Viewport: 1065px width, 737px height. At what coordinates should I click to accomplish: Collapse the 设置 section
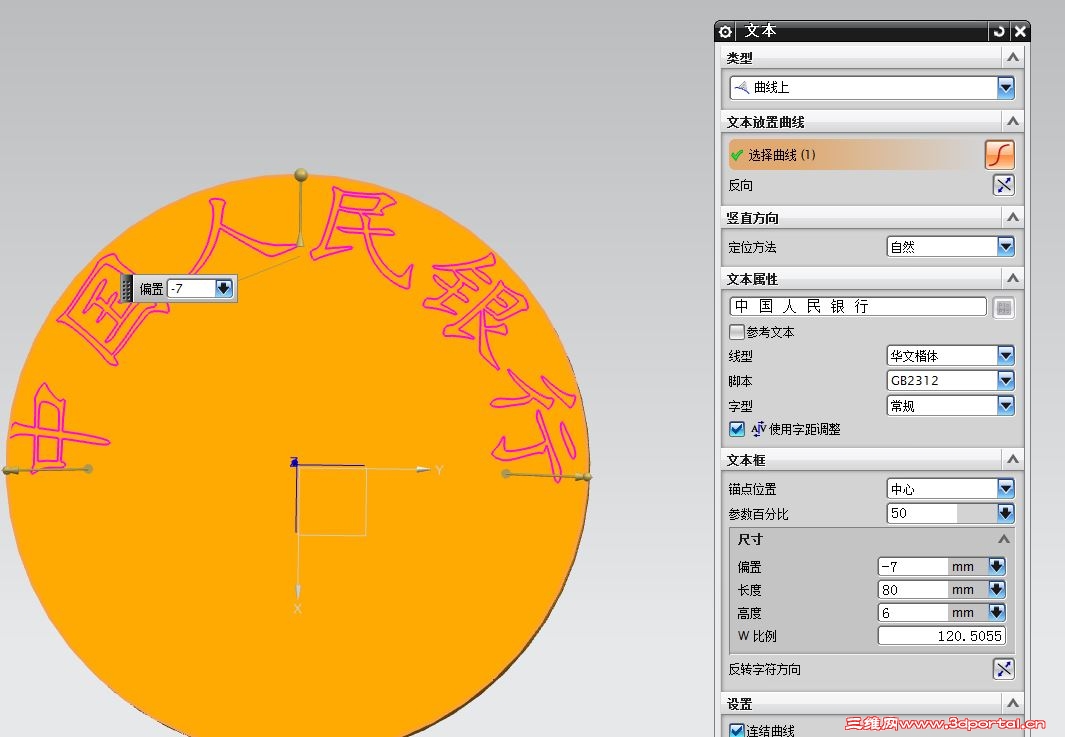coord(1013,703)
